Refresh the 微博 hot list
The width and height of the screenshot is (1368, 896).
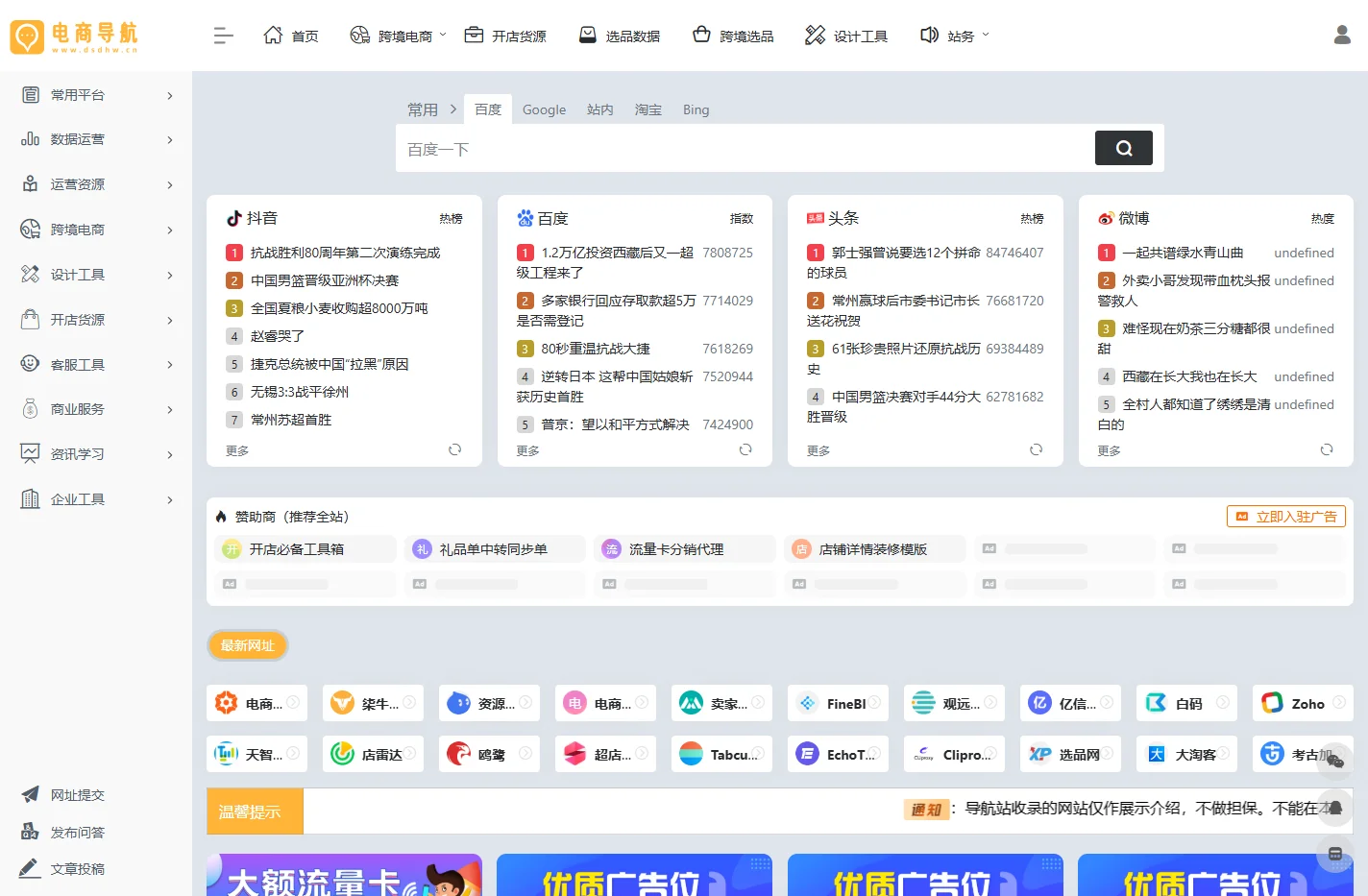coord(1327,449)
